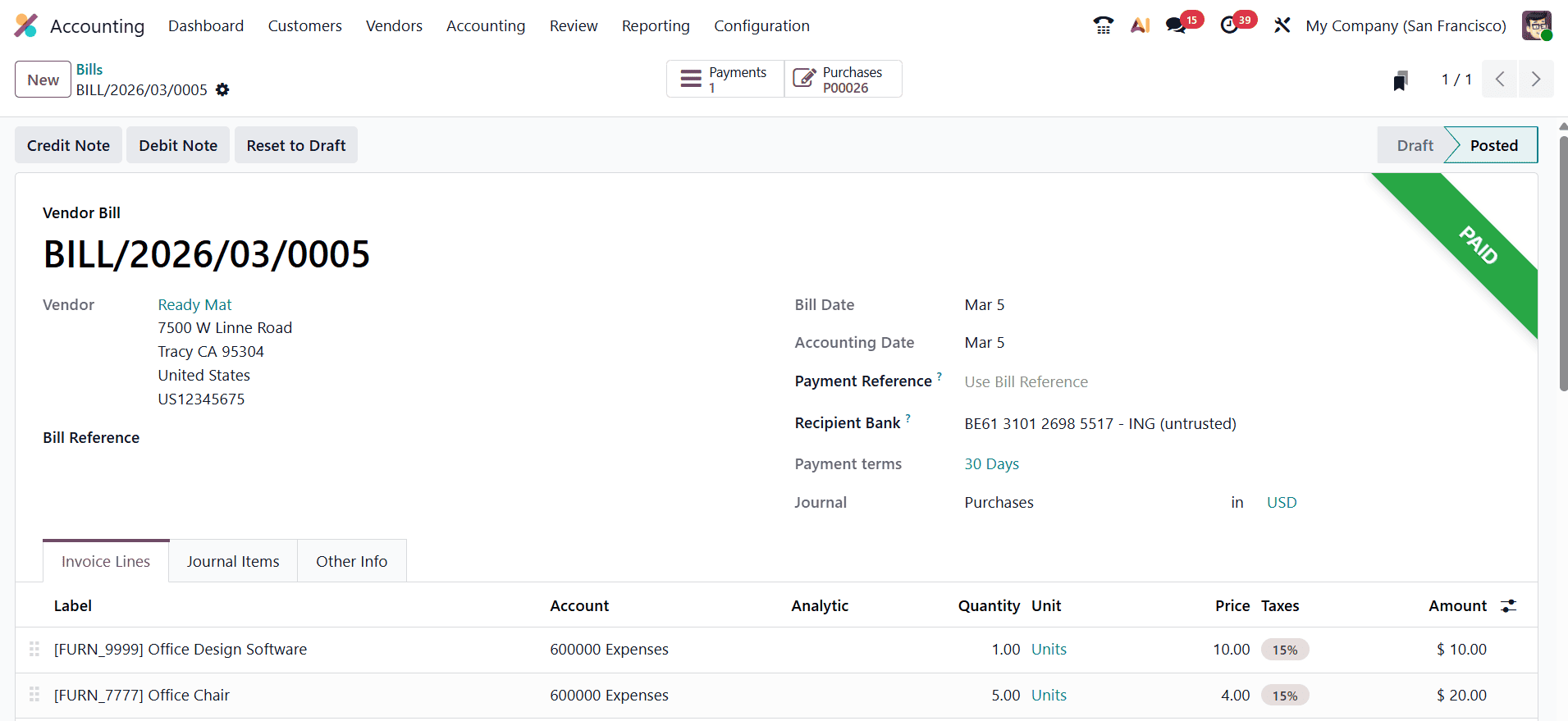Viewport: 1568px width, 721px height.
Task: Click '600000 Expenses' on Office Chair line
Action: coord(609,695)
